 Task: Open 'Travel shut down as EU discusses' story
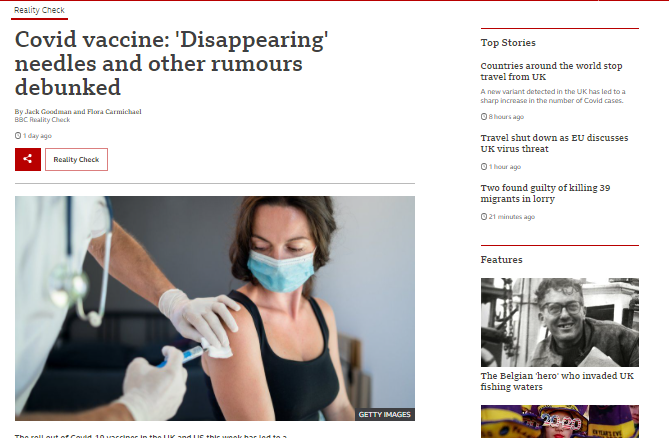point(554,143)
